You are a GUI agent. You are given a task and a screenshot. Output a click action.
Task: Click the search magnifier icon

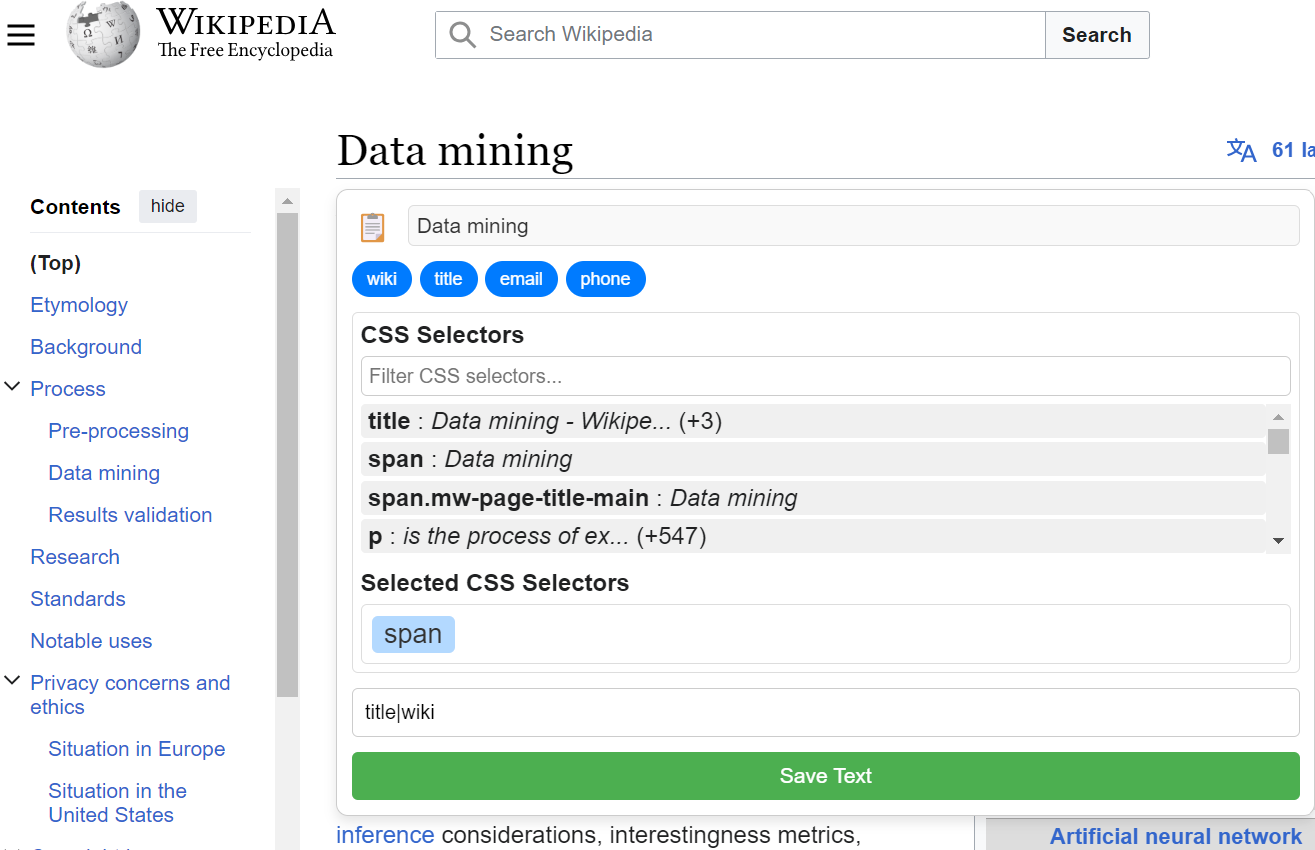pyautogui.click(x=462, y=35)
